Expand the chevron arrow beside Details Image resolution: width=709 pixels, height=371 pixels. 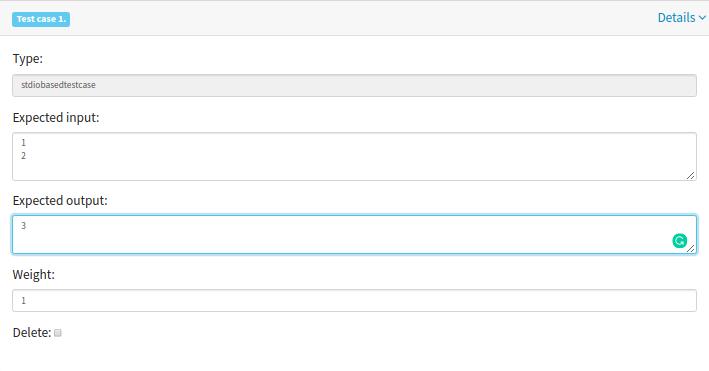[x=702, y=18]
